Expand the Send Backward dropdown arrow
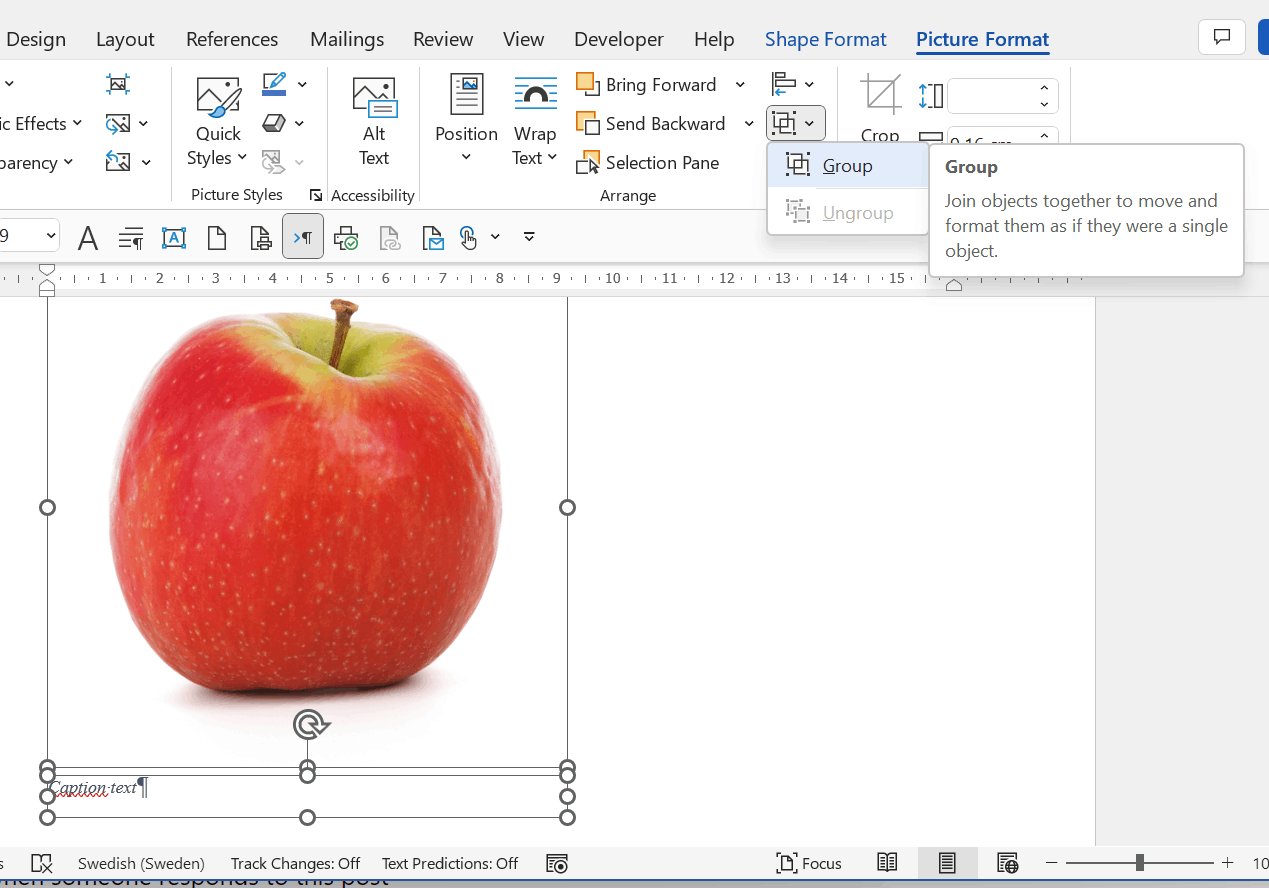This screenshot has height=888, width=1269. pyautogui.click(x=749, y=124)
